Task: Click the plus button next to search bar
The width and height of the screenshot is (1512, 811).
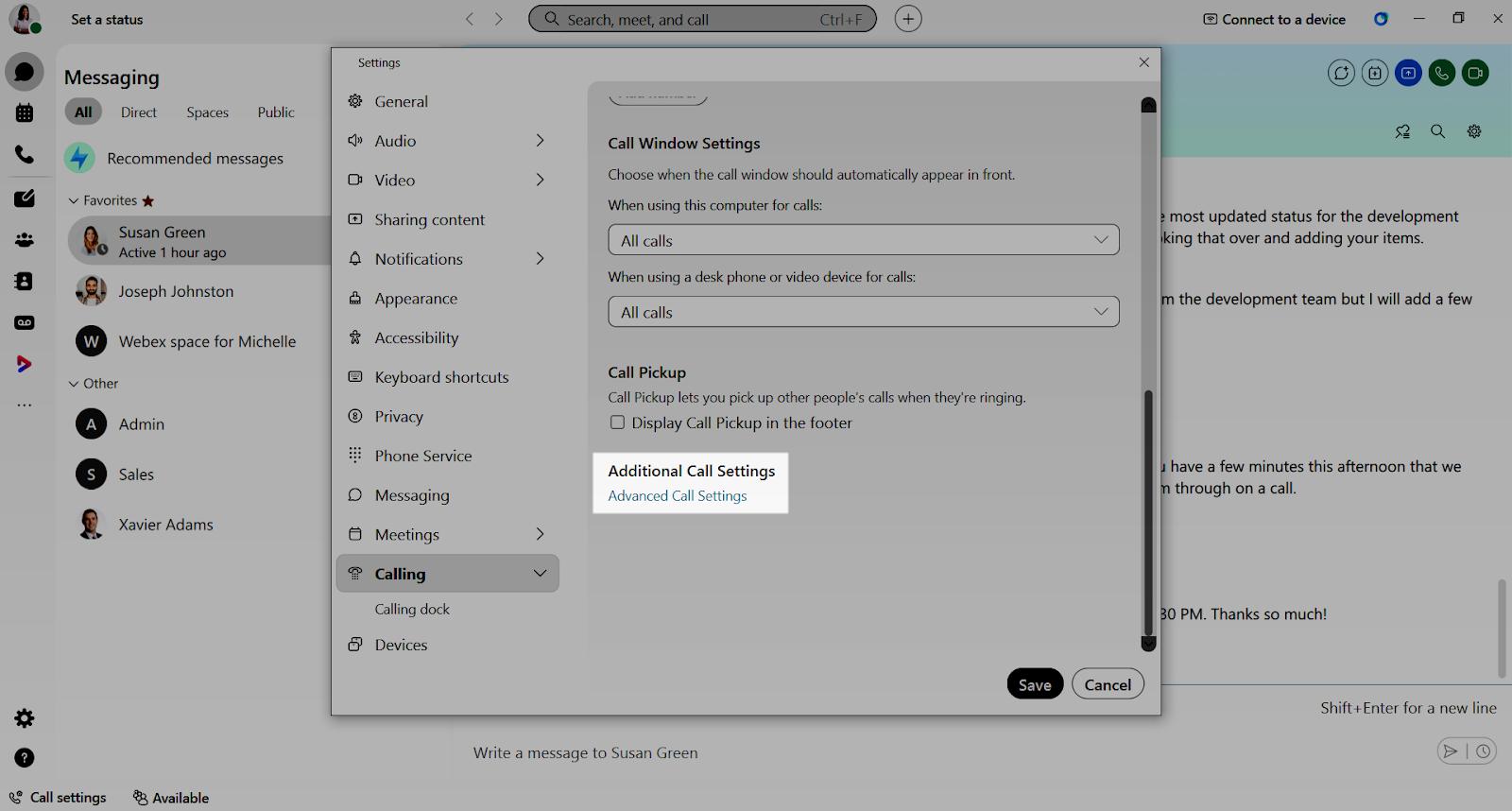Action: tap(908, 19)
